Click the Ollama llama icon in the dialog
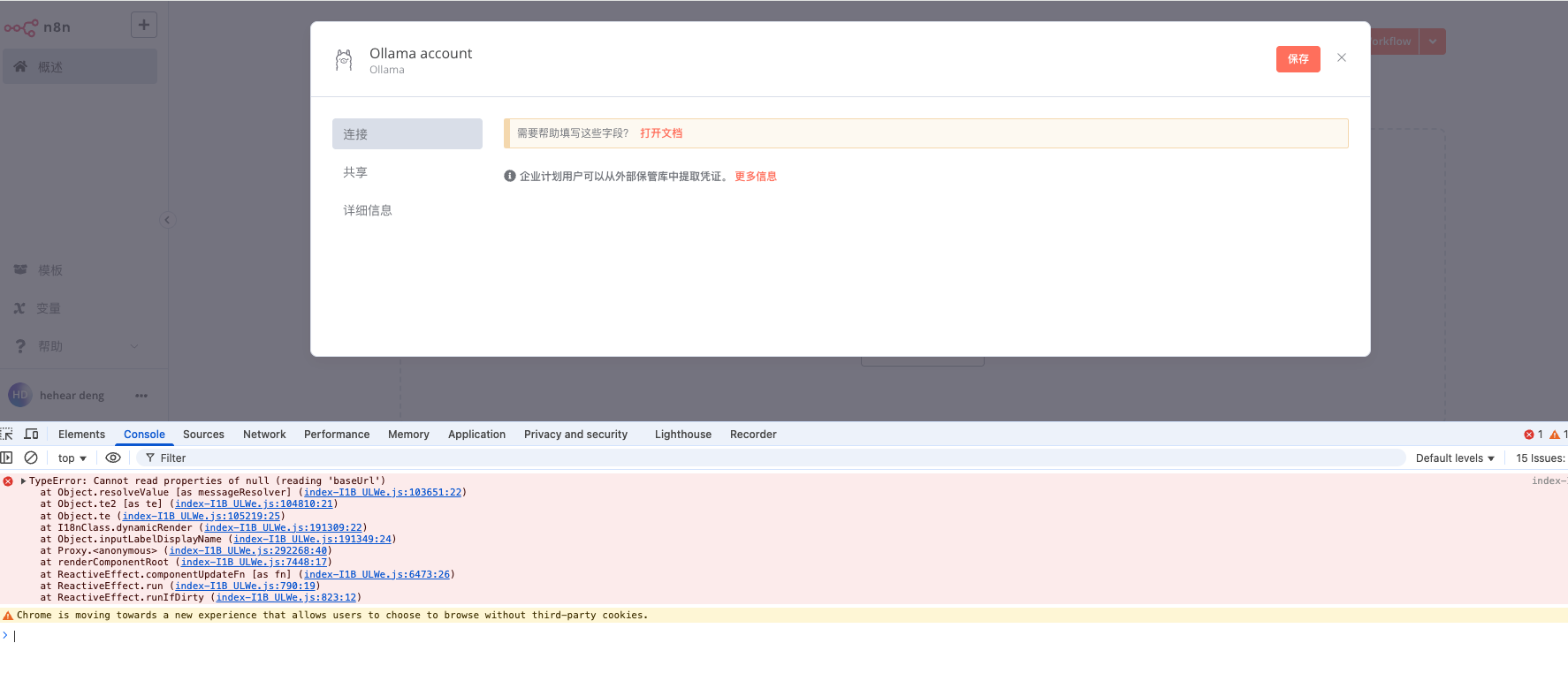Screen dimensions: 1568x681 point(344,60)
